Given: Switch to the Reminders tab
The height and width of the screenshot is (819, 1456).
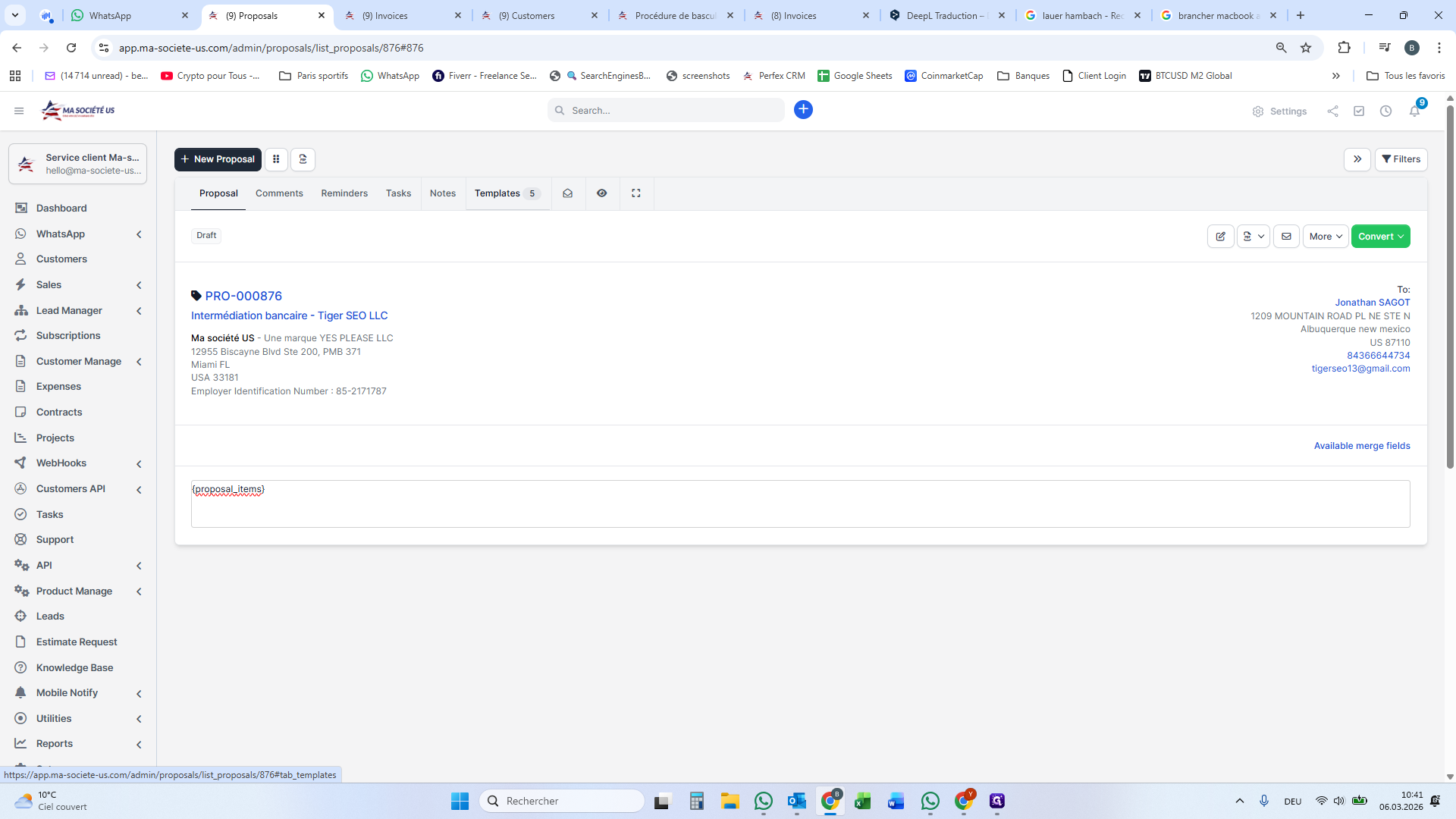Looking at the screenshot, I should click(344, 193).
